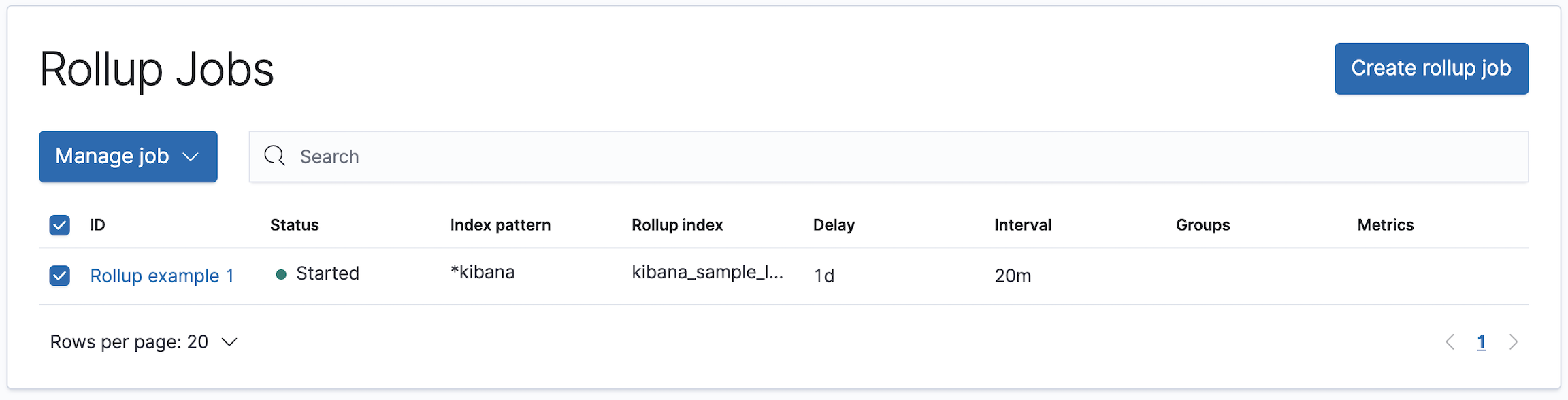Click the green Started status dot

pos(281,273)
